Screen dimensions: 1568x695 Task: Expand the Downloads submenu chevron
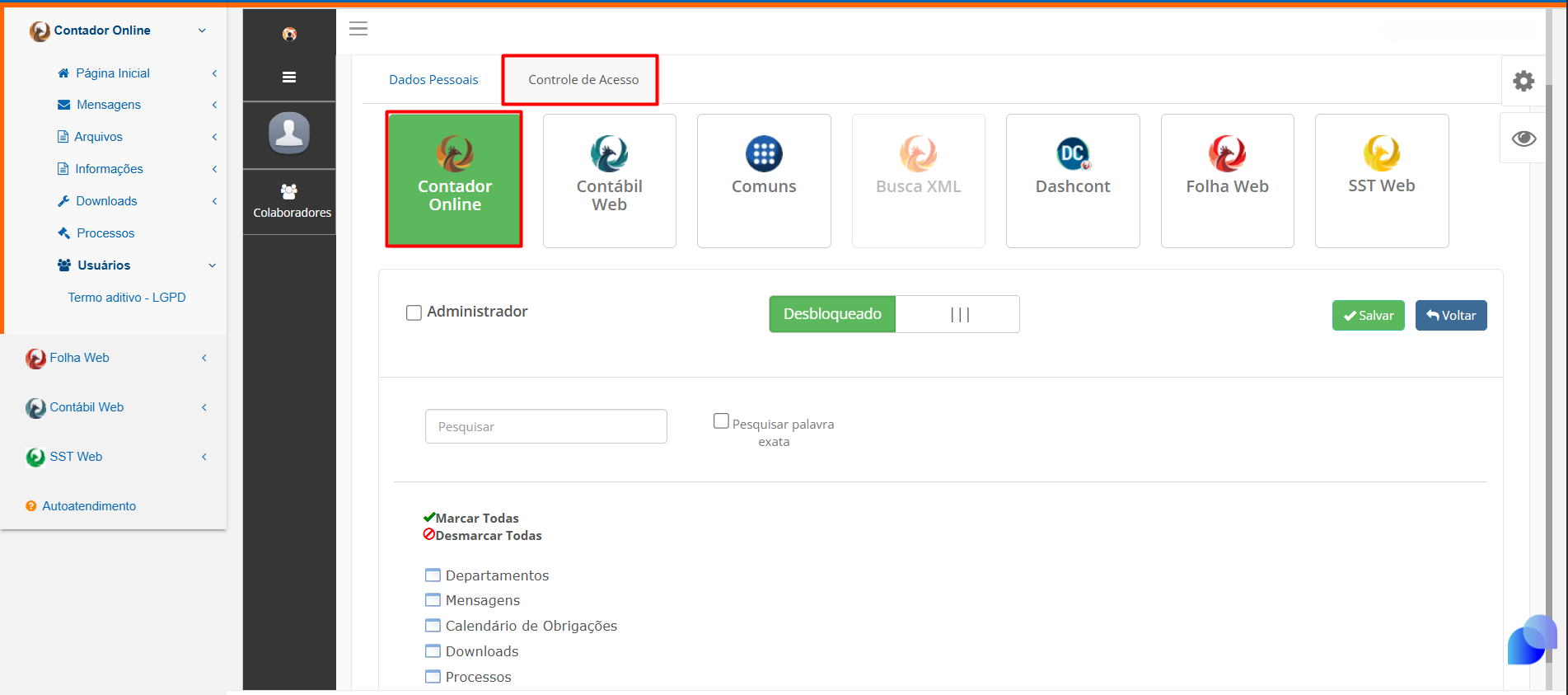[x=214, y=201]
